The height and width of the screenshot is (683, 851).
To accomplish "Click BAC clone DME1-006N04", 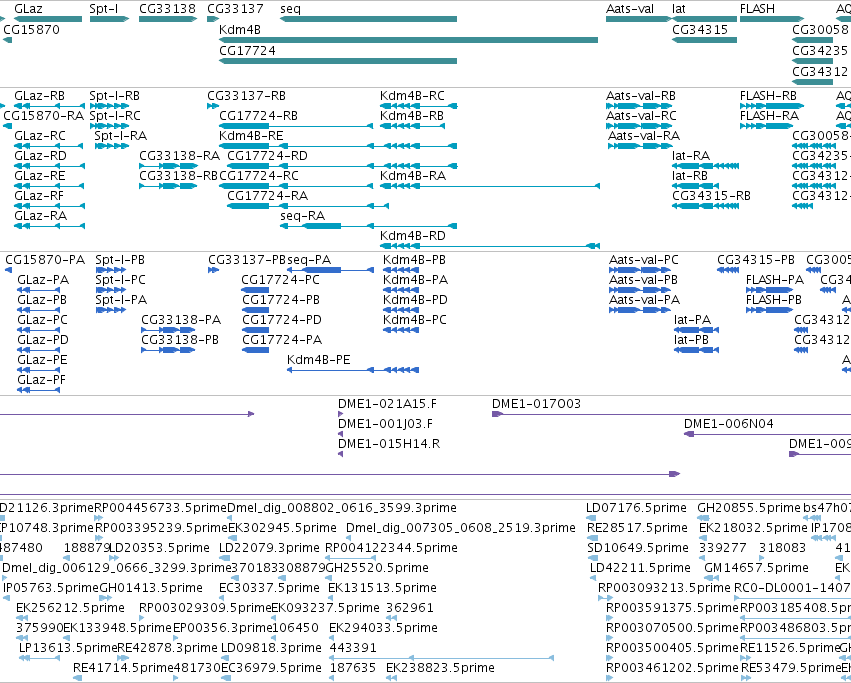I will click(767, 434).
